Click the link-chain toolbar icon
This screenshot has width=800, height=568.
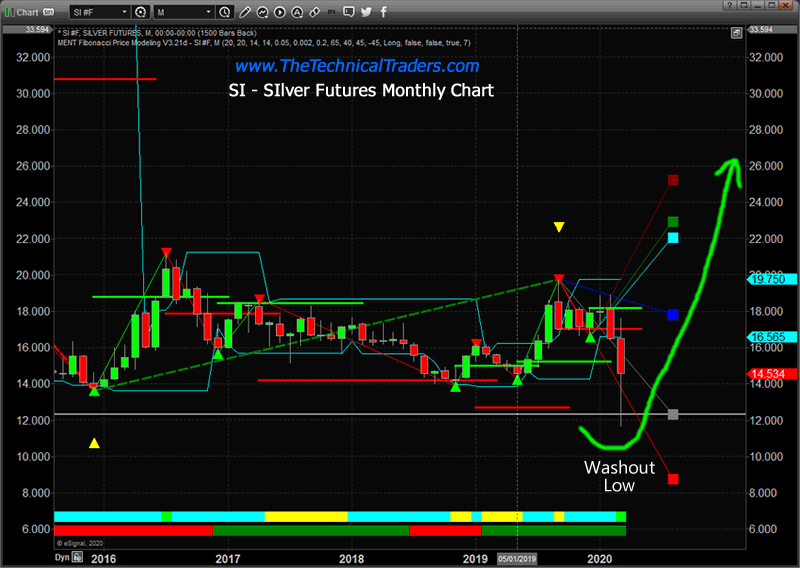point(314,12)
